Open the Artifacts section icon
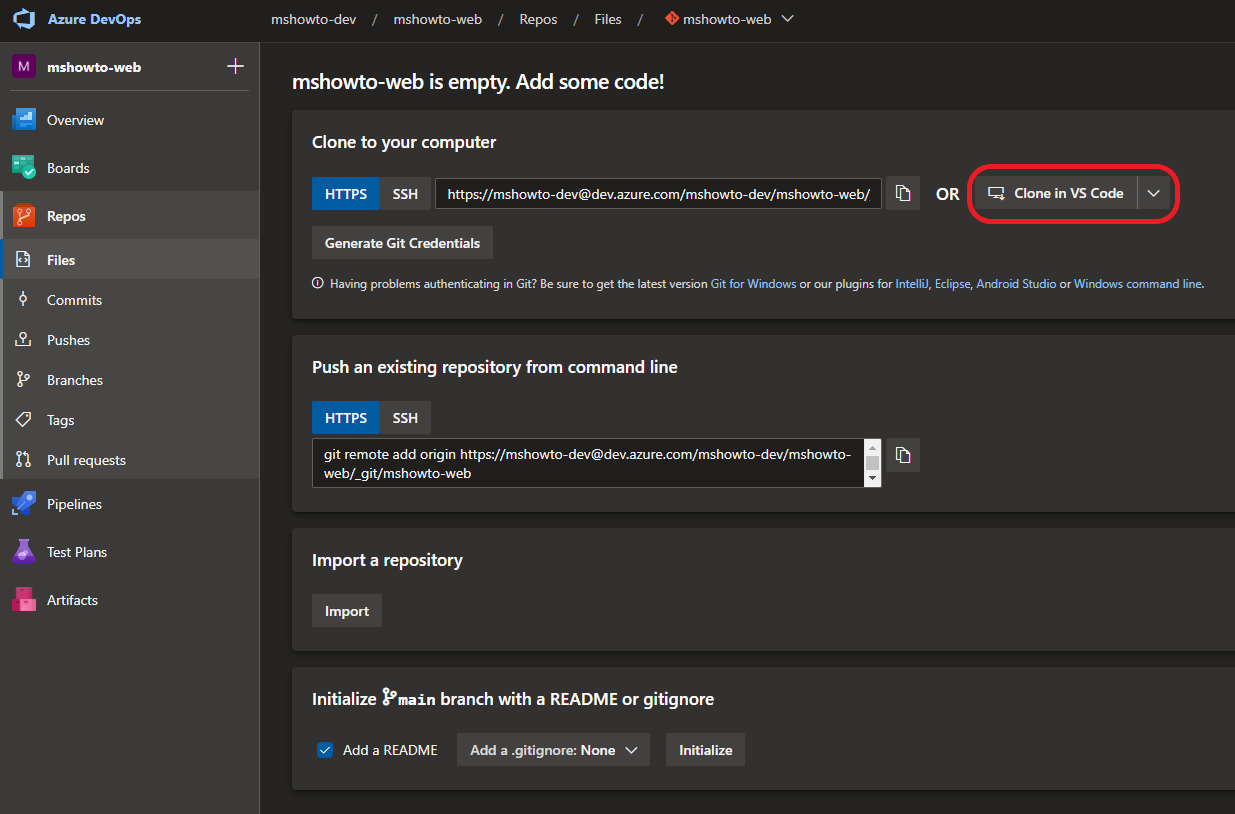 tap(24, 600)
